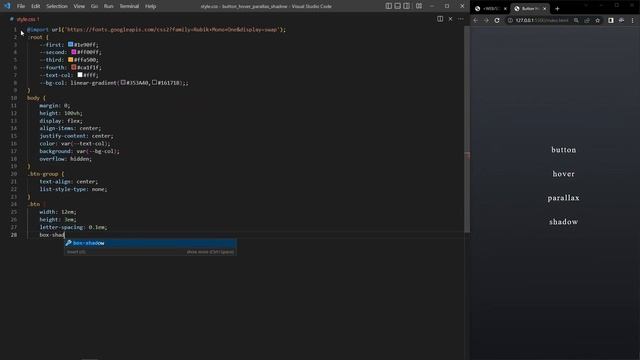Click the VS Code logo icon

coord(7,6)
